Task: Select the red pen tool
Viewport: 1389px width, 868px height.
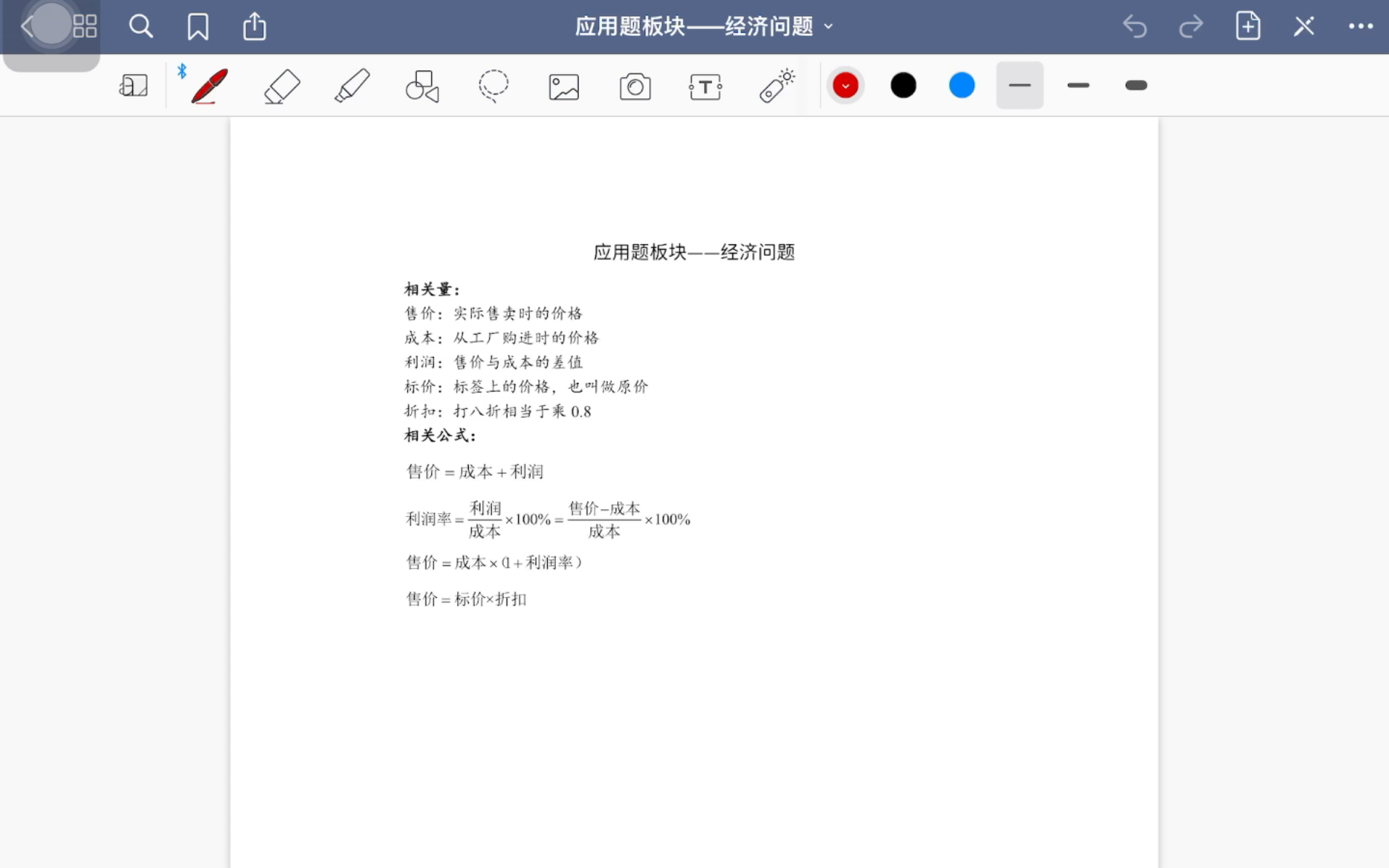Action: [209, 86]
